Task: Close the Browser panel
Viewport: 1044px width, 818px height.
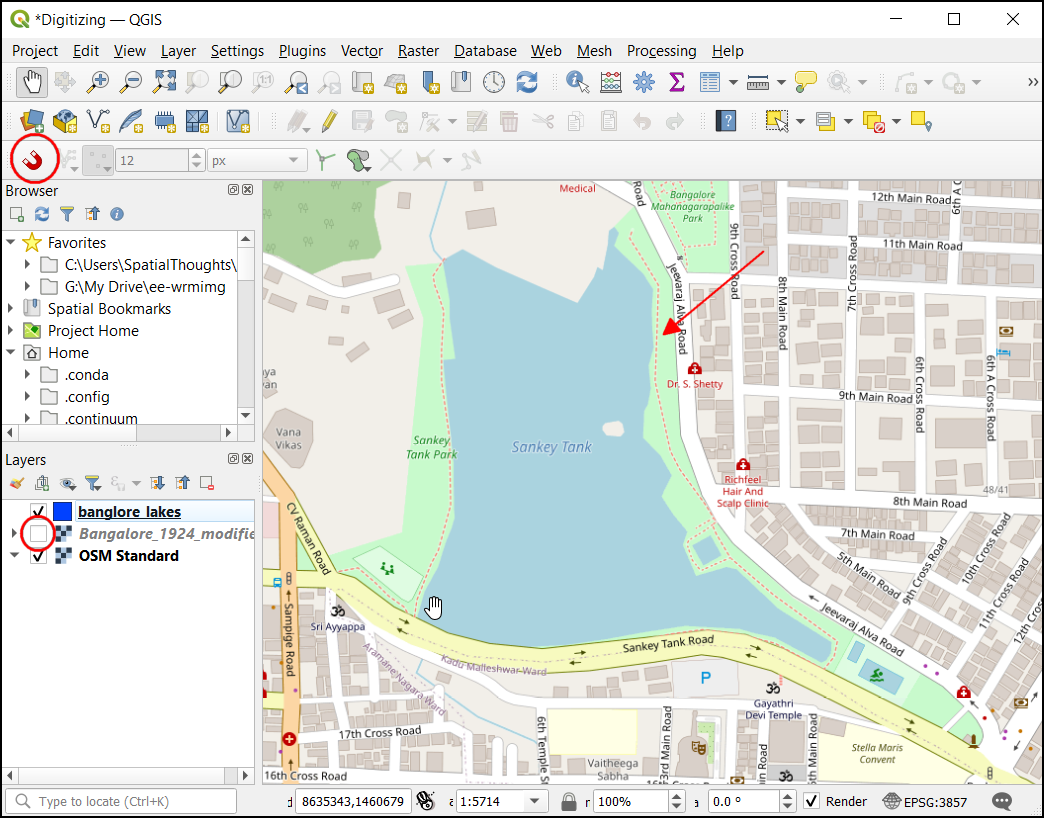Action: pyautogui.click(x=248, y=190)
